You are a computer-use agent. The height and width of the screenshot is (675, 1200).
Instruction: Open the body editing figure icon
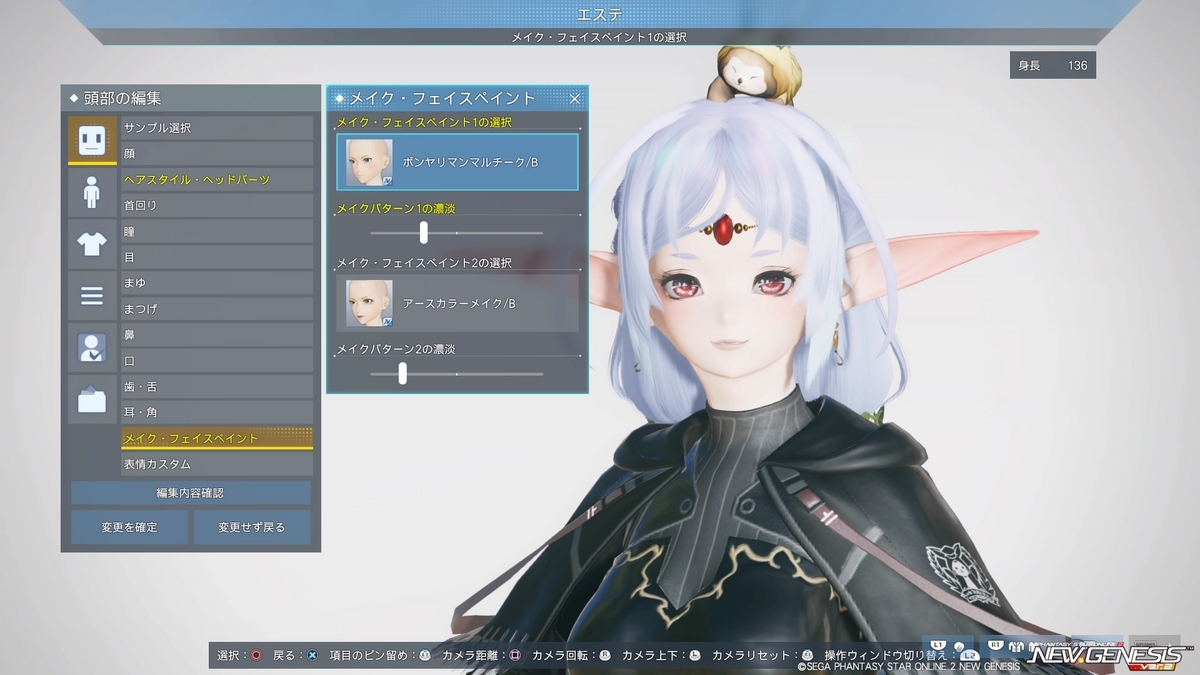pyautogui.click(x=92, y=191)
